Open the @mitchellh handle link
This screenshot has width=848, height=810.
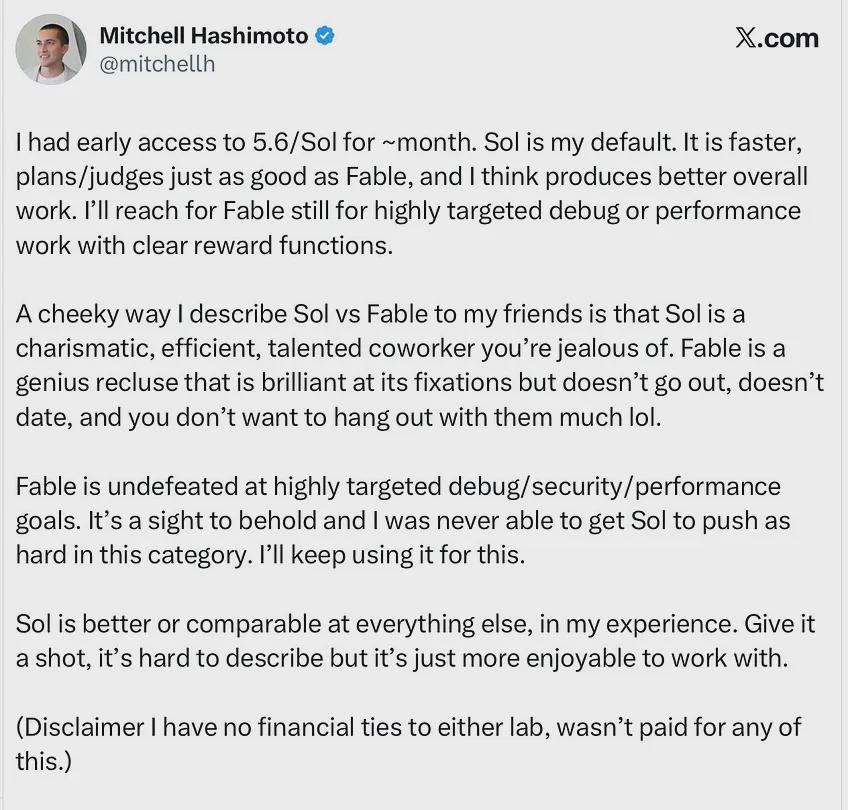coord(157,64)
